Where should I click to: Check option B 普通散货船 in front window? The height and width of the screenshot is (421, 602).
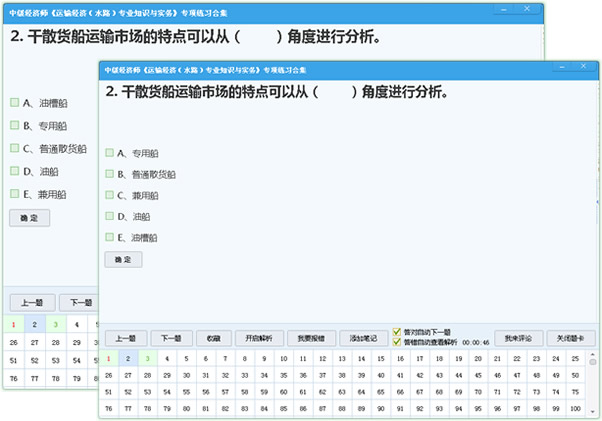(x=110, y=174)
